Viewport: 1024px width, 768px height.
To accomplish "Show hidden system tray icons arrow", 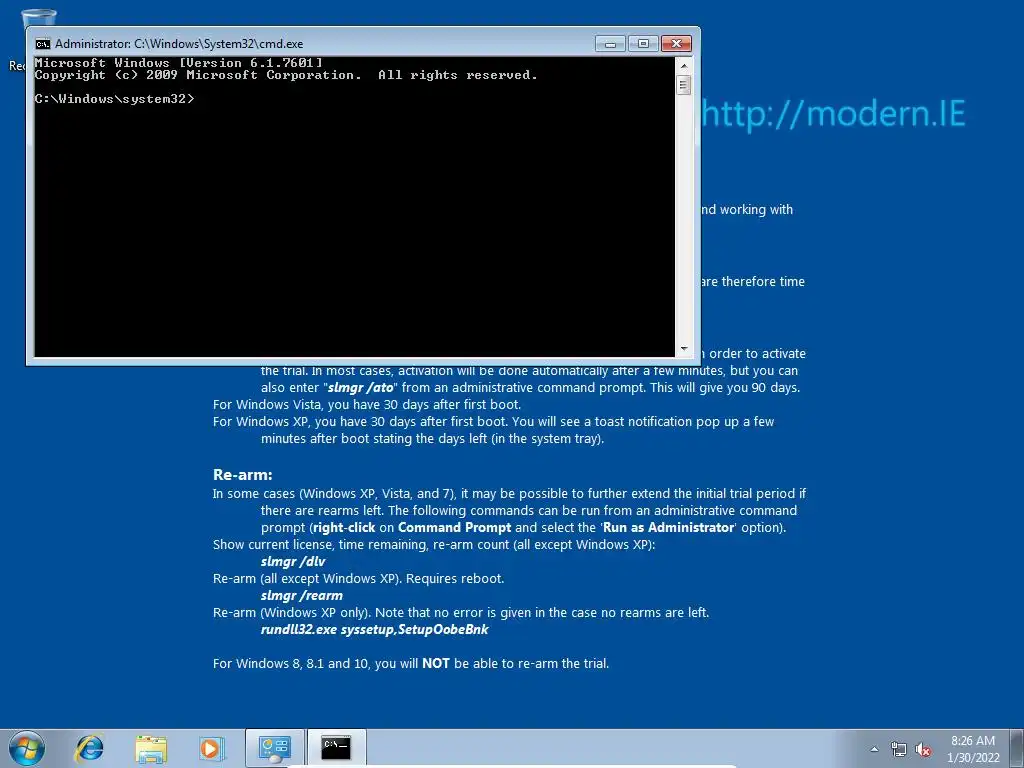I will pyautogui.click(x=874, y=749).
